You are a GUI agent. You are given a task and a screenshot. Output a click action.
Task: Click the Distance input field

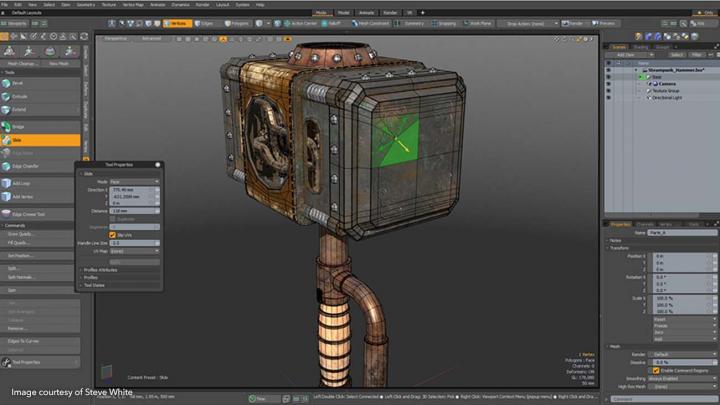tap(135, 211)
